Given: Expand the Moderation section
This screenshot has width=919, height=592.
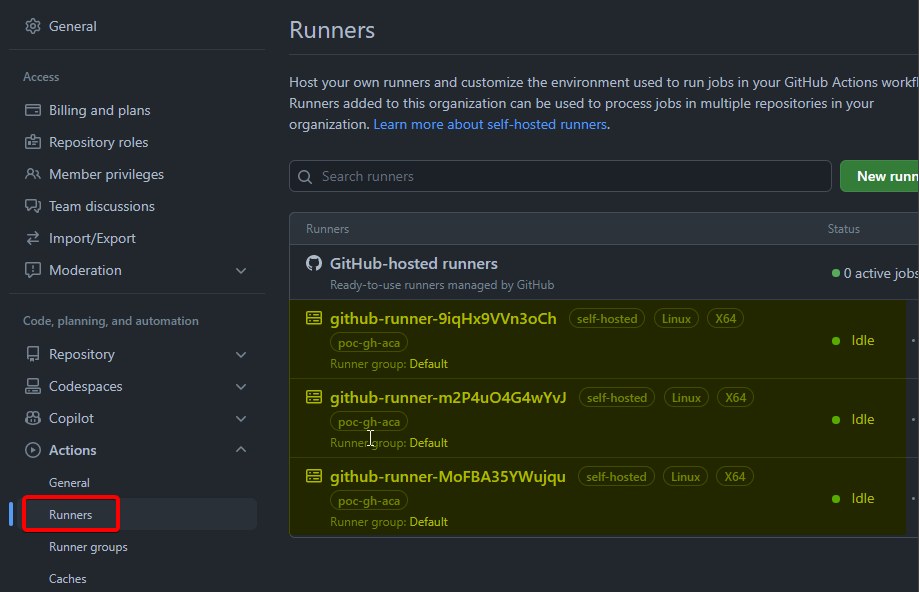Looking at the screenshot, I should pos(240,270).
